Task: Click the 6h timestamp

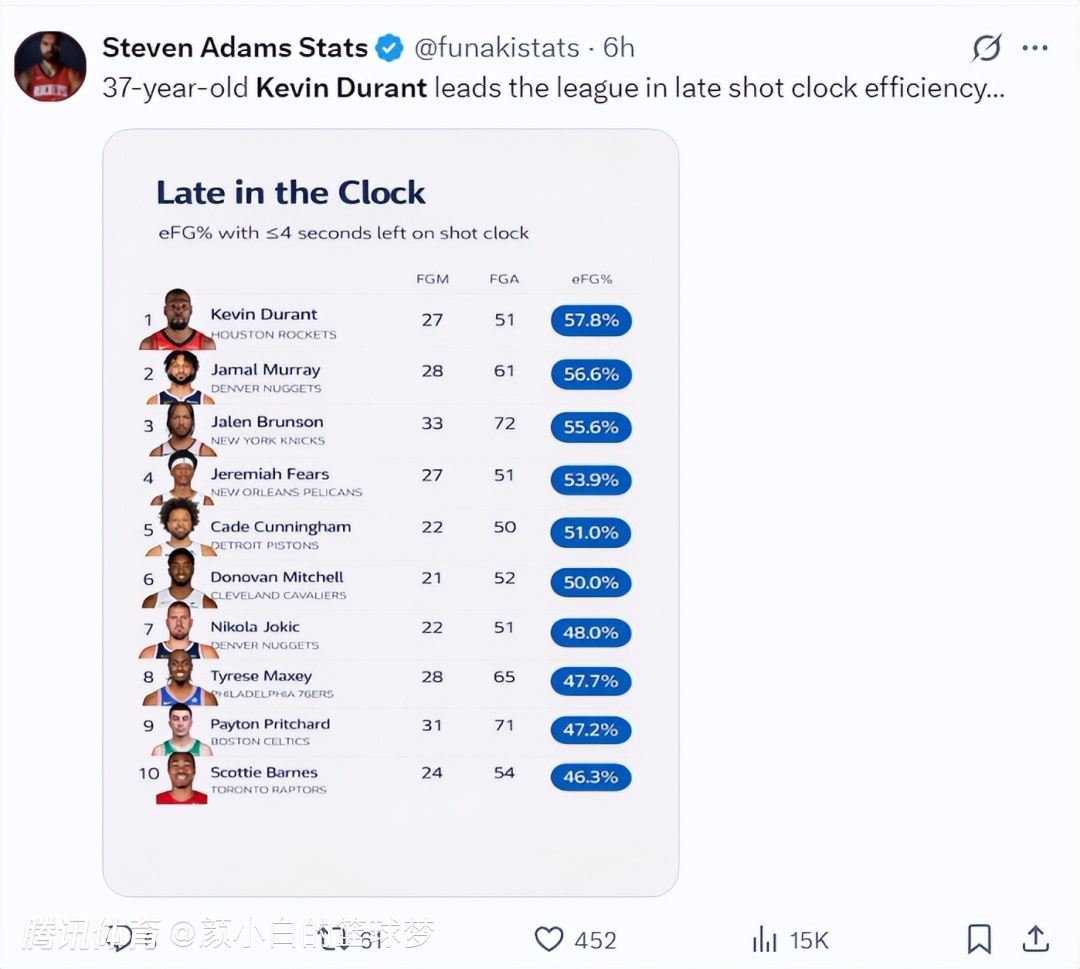Action: point(619,48)
